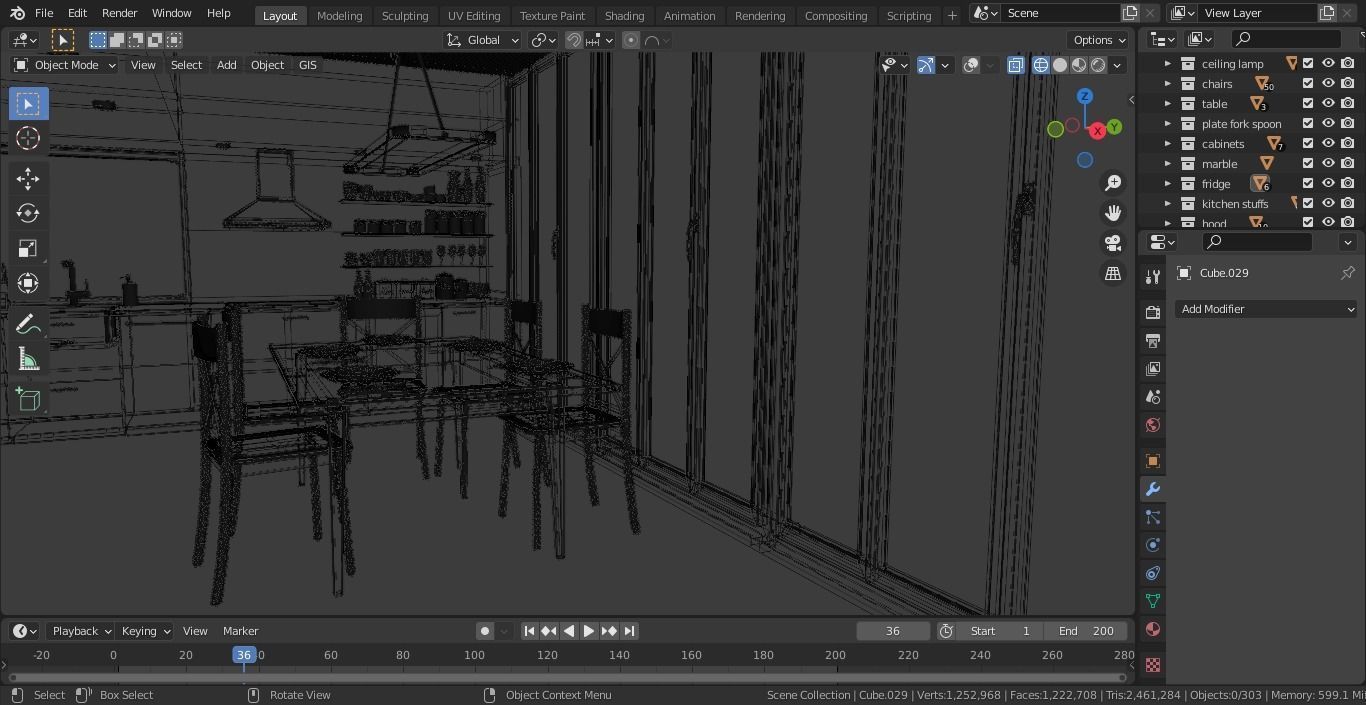
Task: Toggle X-ray mode
Action: [x=1015, y=65]
